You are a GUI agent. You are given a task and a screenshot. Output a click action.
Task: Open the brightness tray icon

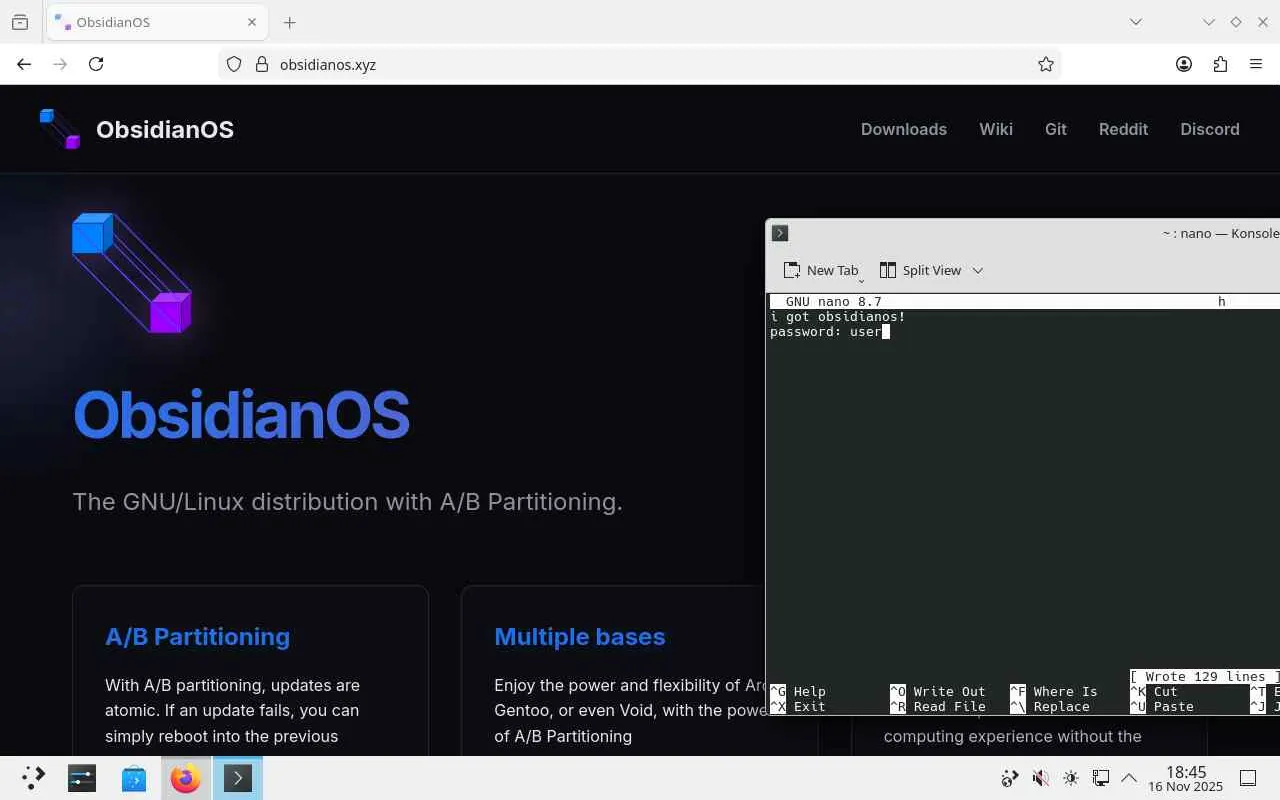(x=1071, y=778)
